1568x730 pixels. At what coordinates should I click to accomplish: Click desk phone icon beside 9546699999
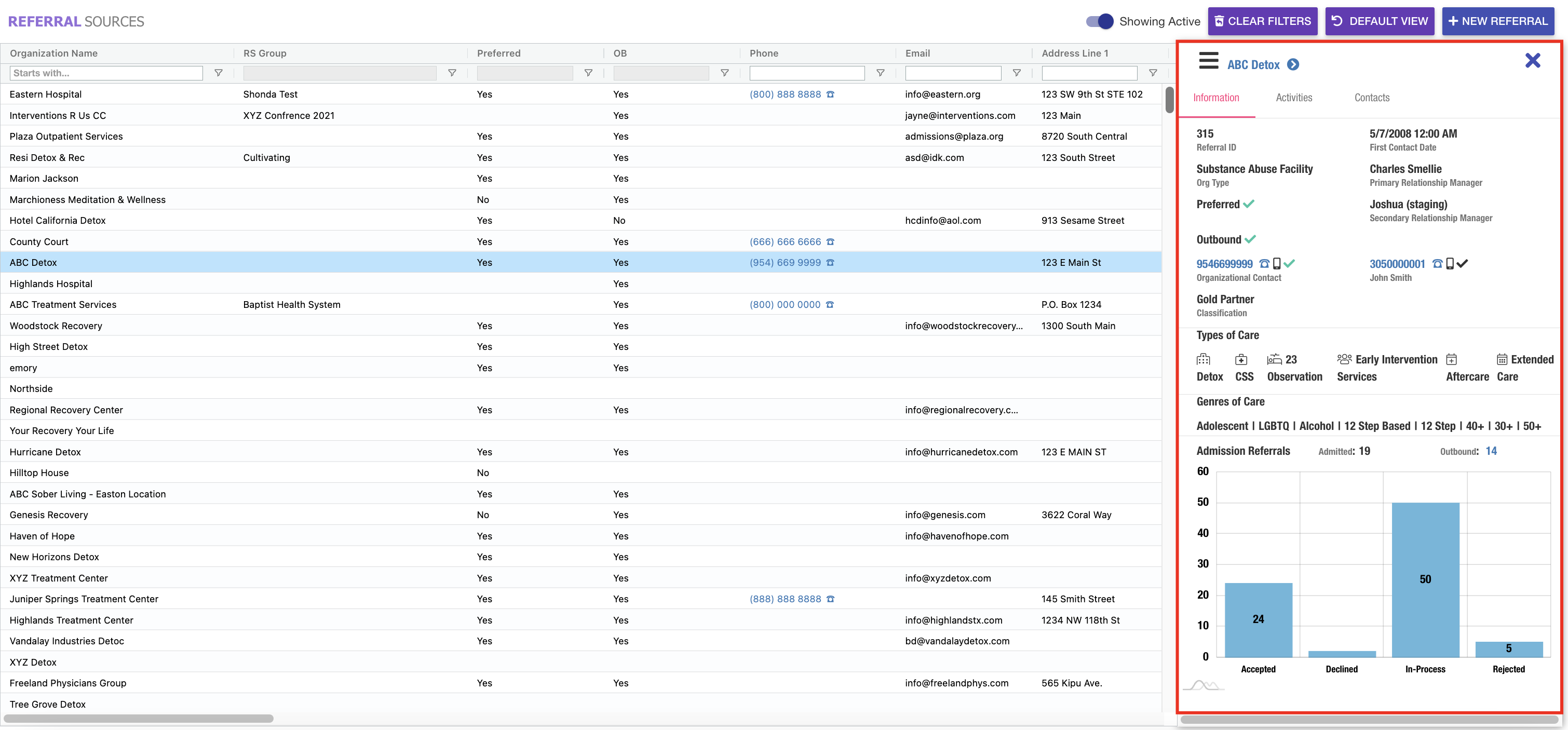1264,264
